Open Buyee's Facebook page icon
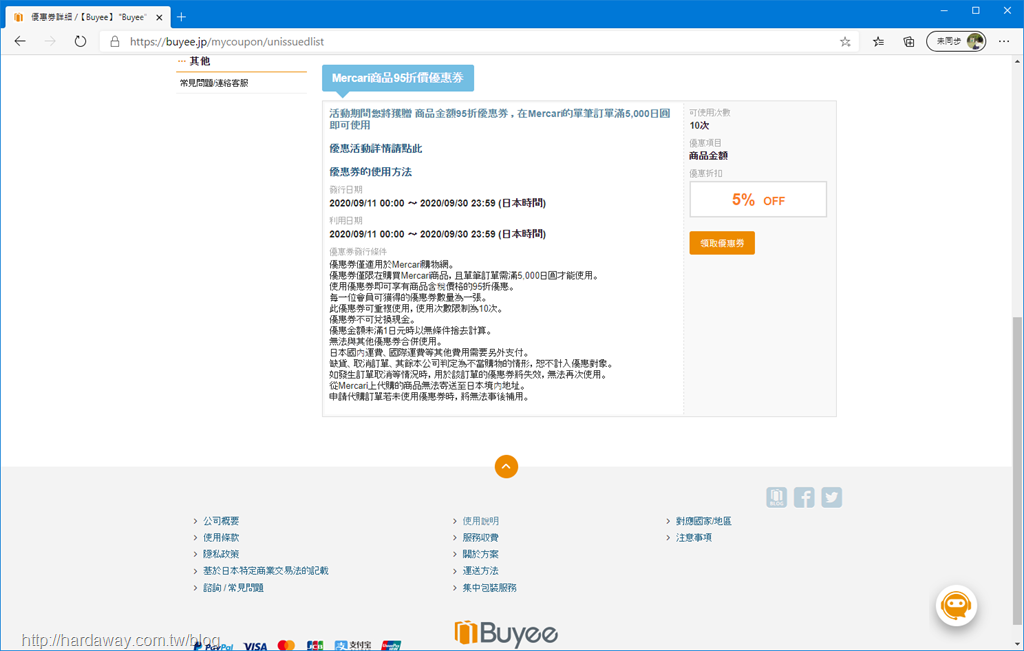Viewport: 1024px width, 651px height. pos(804,498)
